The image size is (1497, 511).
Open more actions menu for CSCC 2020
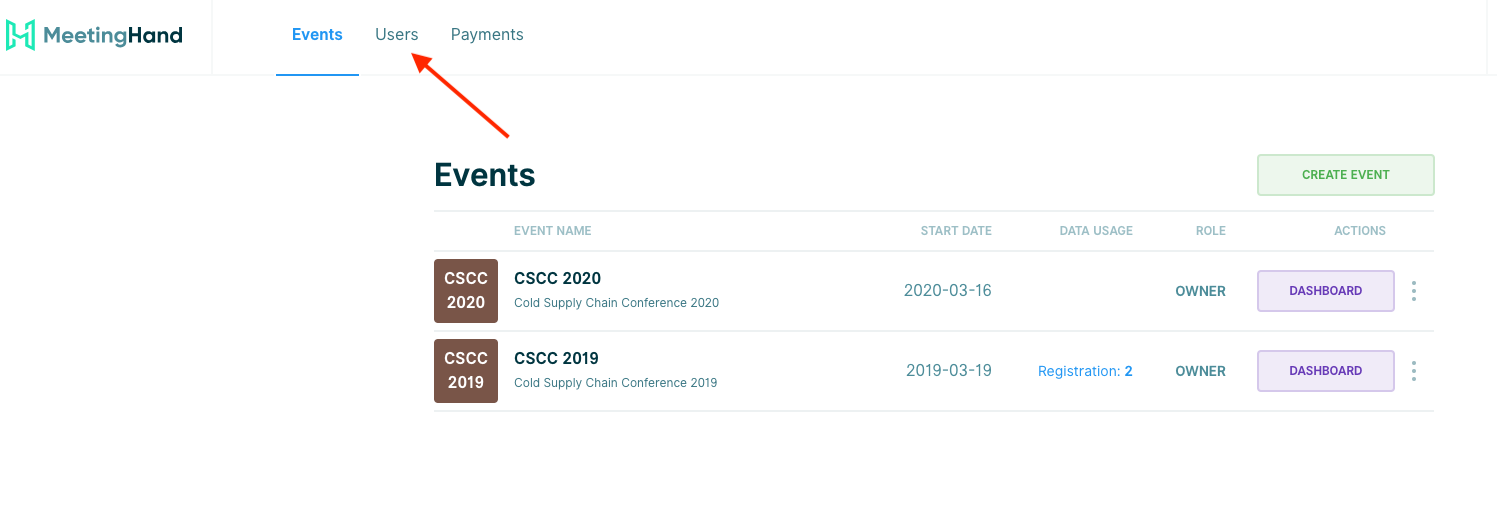point(1414,291)
